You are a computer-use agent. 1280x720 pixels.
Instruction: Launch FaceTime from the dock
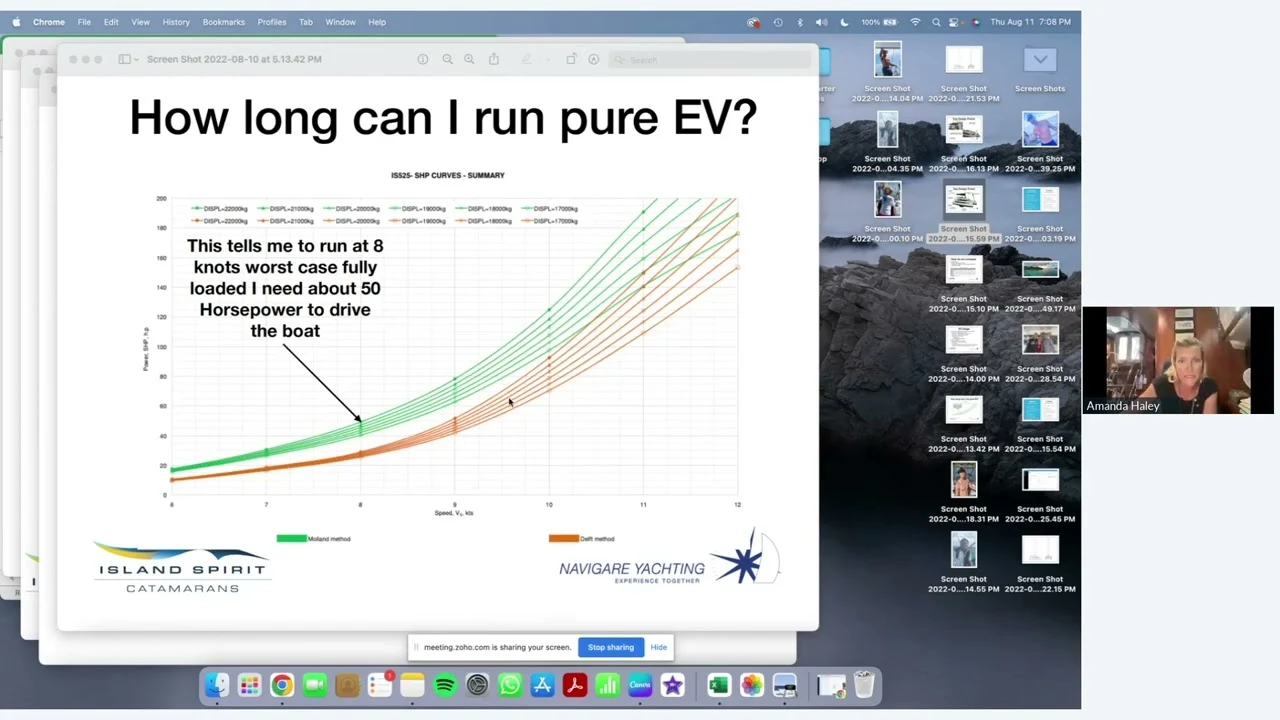(314, 685)
